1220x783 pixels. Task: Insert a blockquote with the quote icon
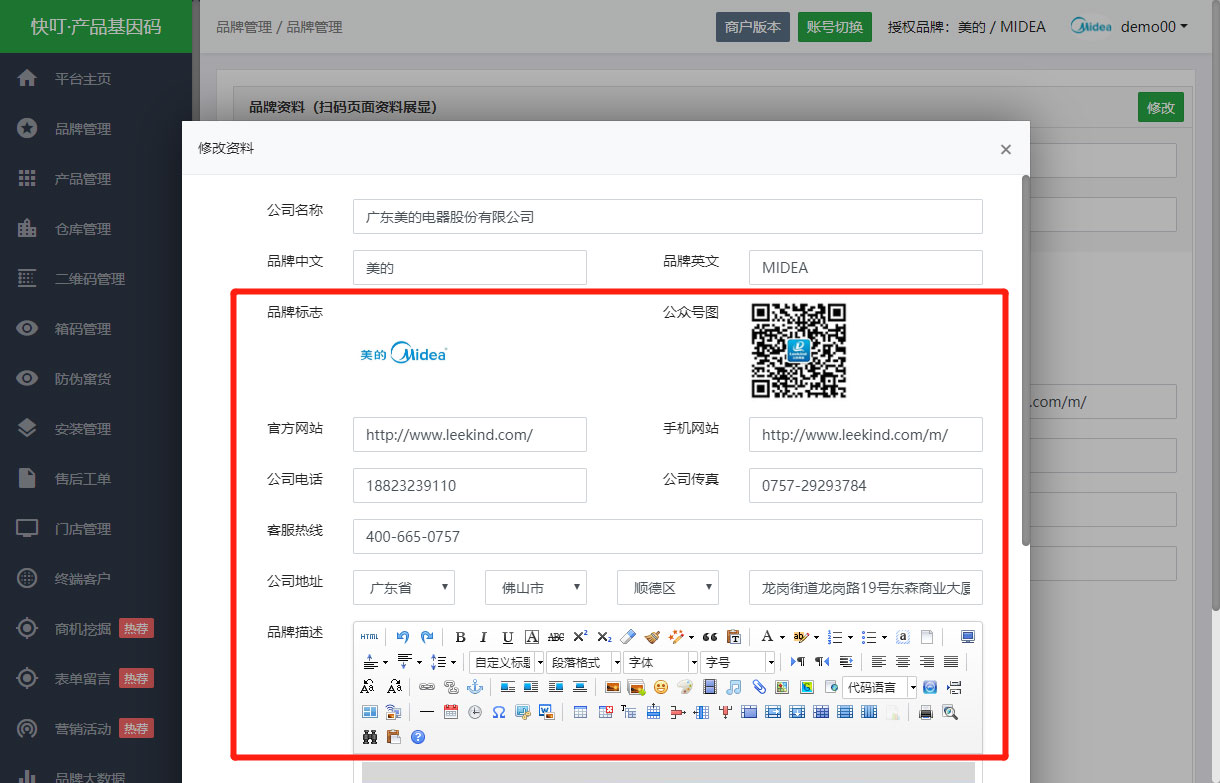710,637
